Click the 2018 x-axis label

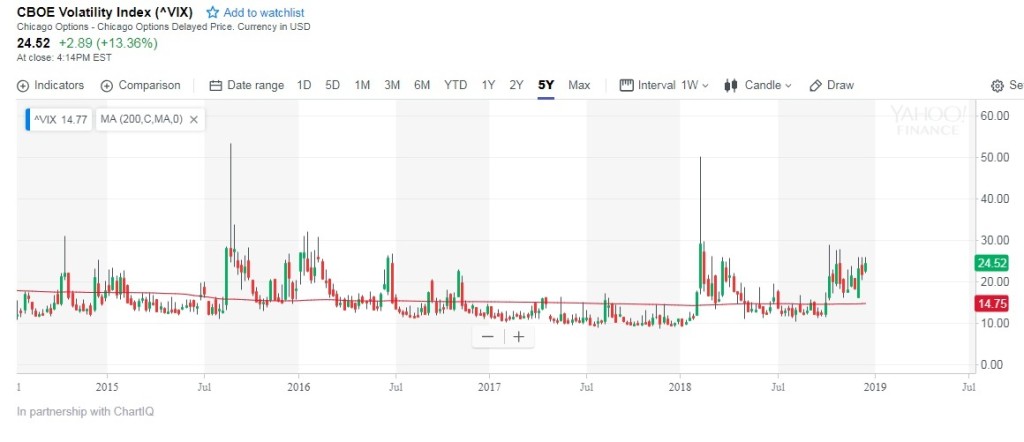pyautogui.click(x=680, y=387)
